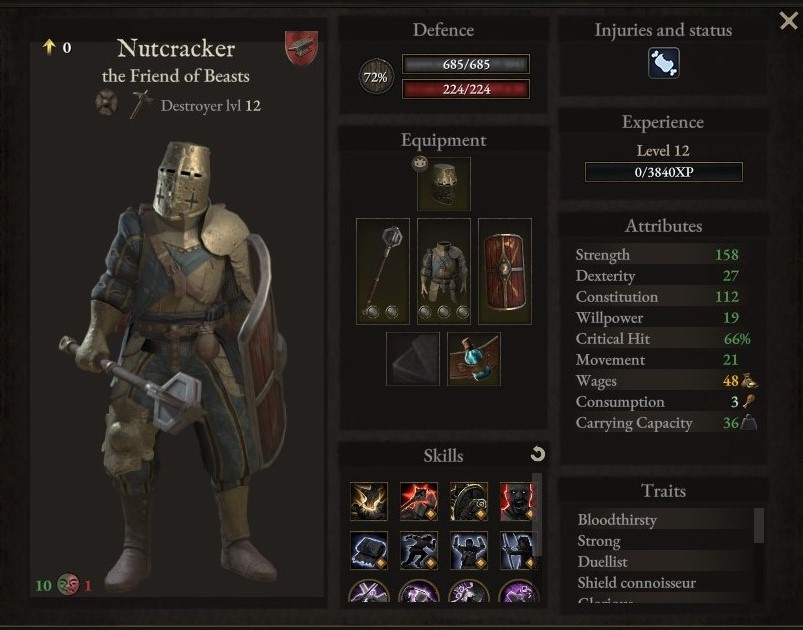Open the body armor equipment slot
The width and height of the screenshot is (803, 630).
coord(443,271)
